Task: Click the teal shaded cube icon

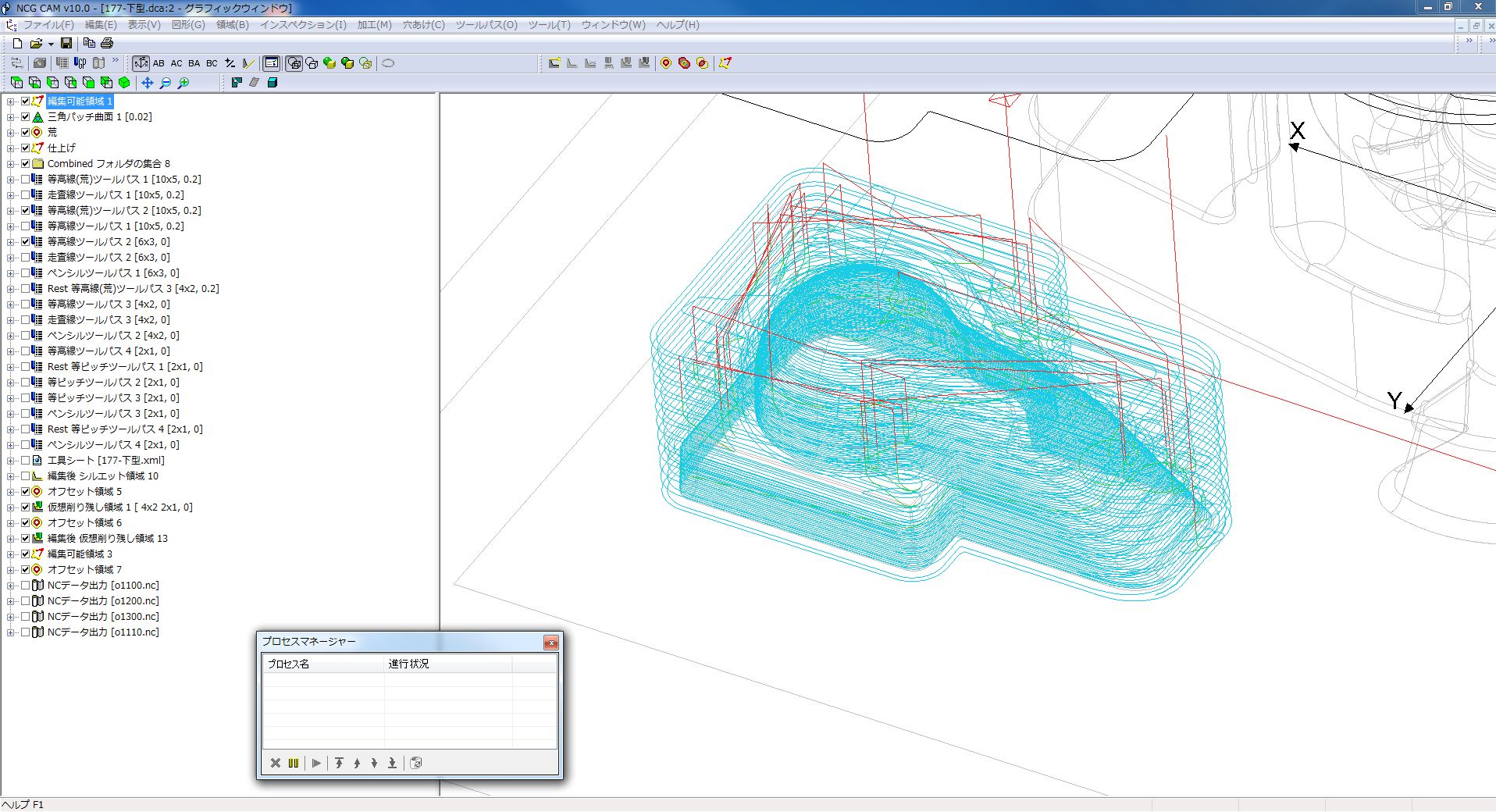Action: 272,83
